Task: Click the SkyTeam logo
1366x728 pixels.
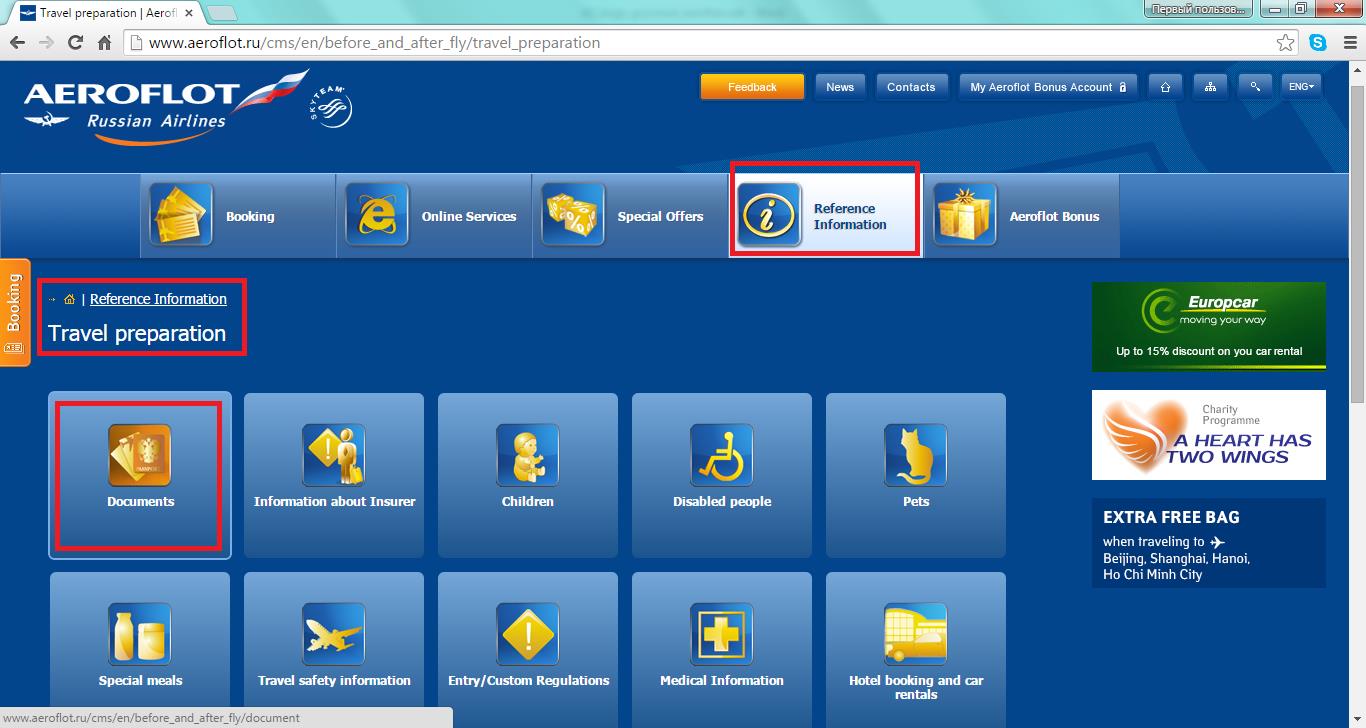Action: click(x=331, y=107)
